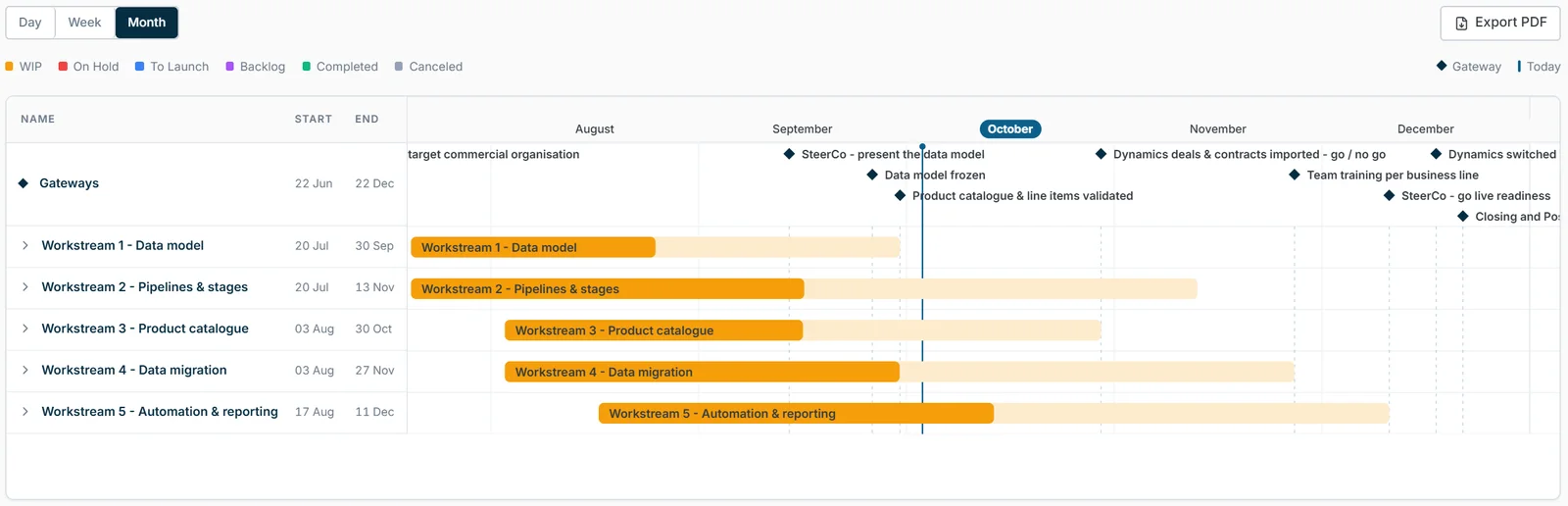Click the purple Backlog legend swatch
1568x506 pixels.
(230, 67)
